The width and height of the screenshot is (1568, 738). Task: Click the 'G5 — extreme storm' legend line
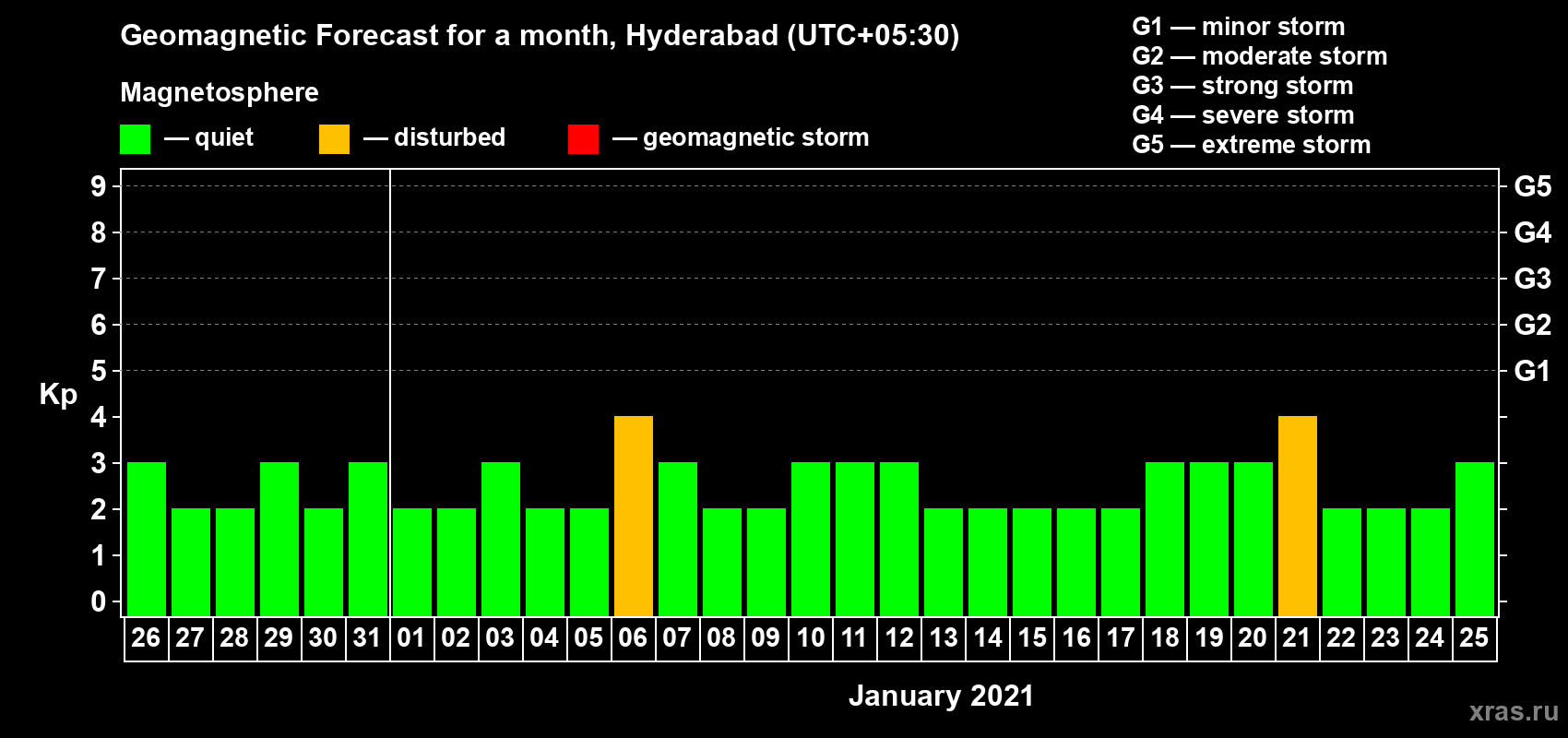1252,145
